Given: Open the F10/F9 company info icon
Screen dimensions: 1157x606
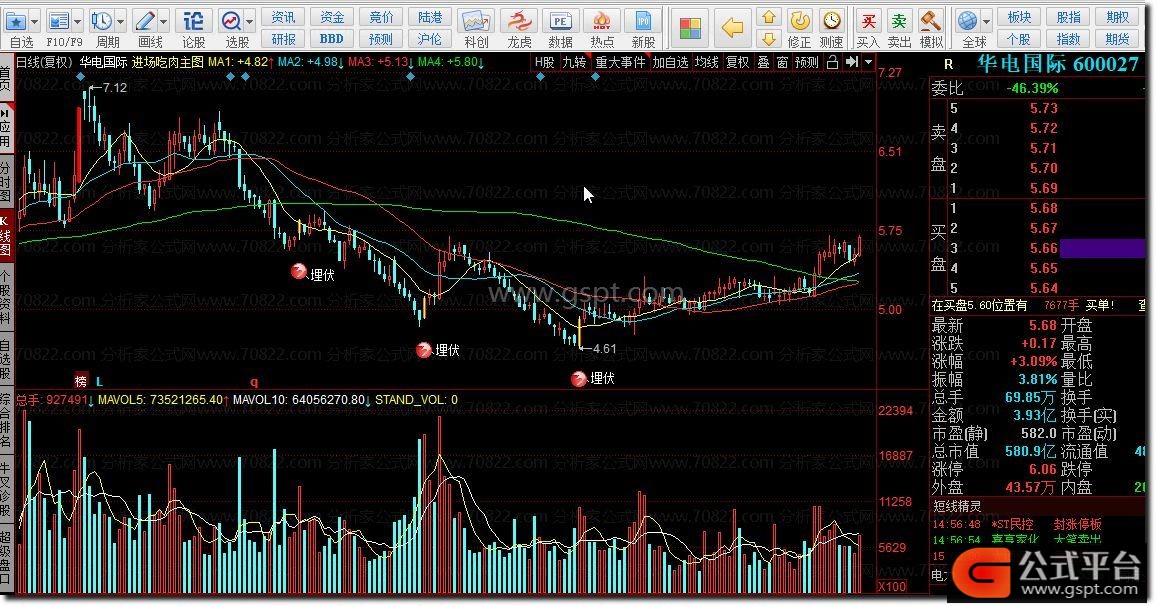Looking at the screenshot, I should coord(58,21).
